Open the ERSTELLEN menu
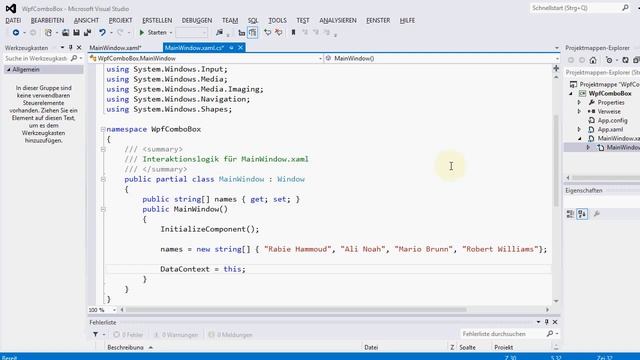 (157, 20)
